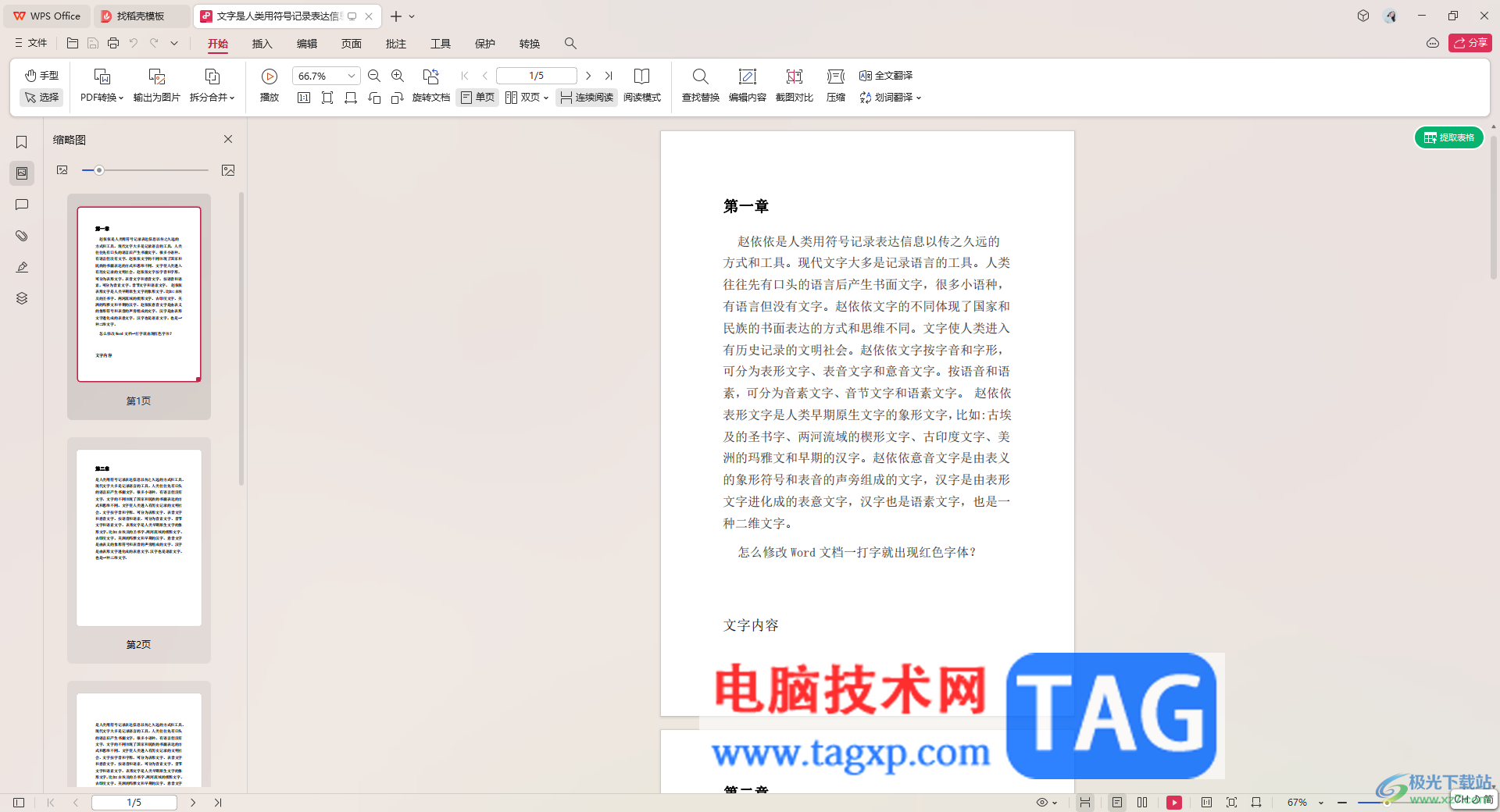Open the 文件 menu
1500x812 pixels.
31,43
